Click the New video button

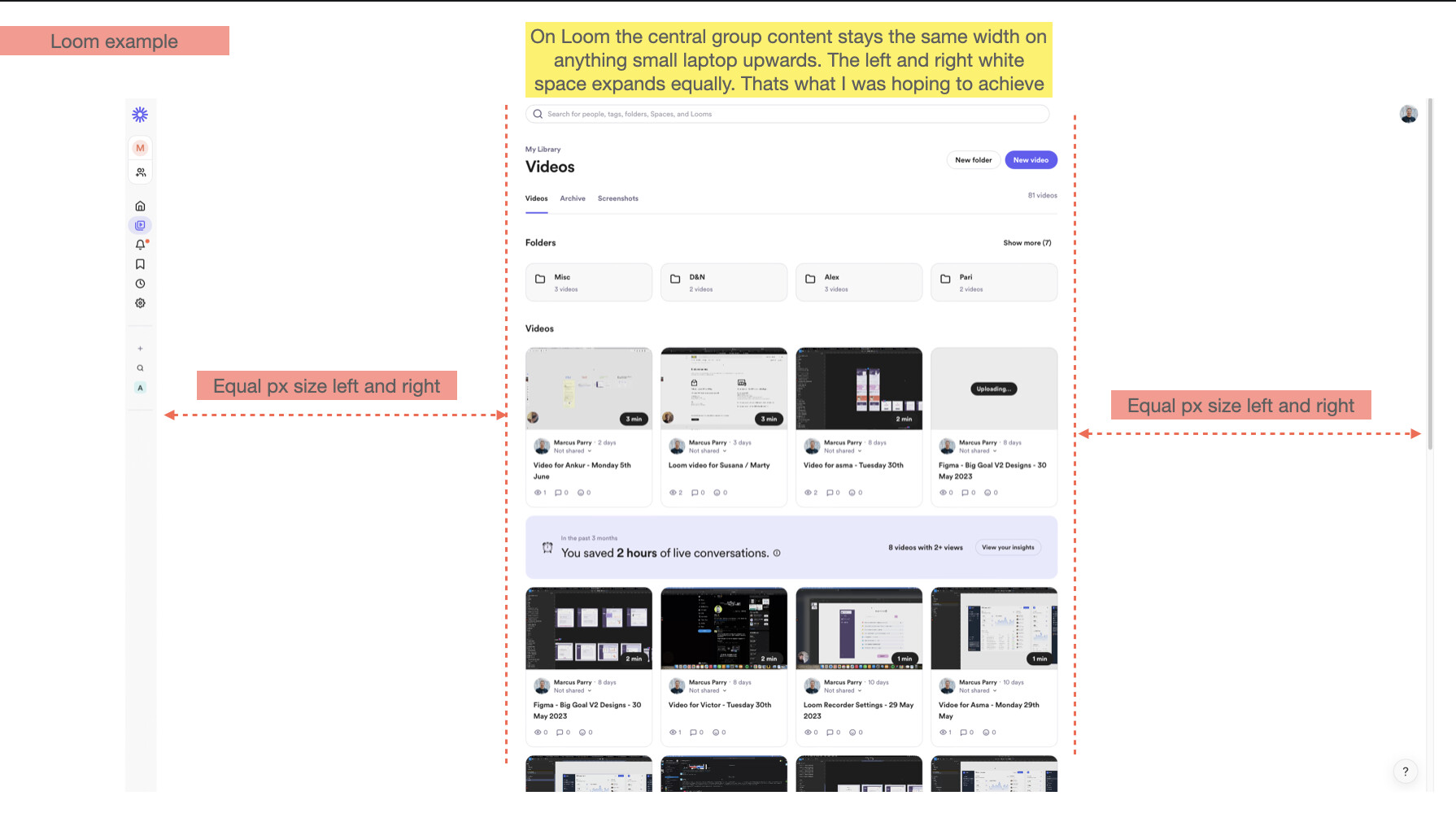[1031, 159]
